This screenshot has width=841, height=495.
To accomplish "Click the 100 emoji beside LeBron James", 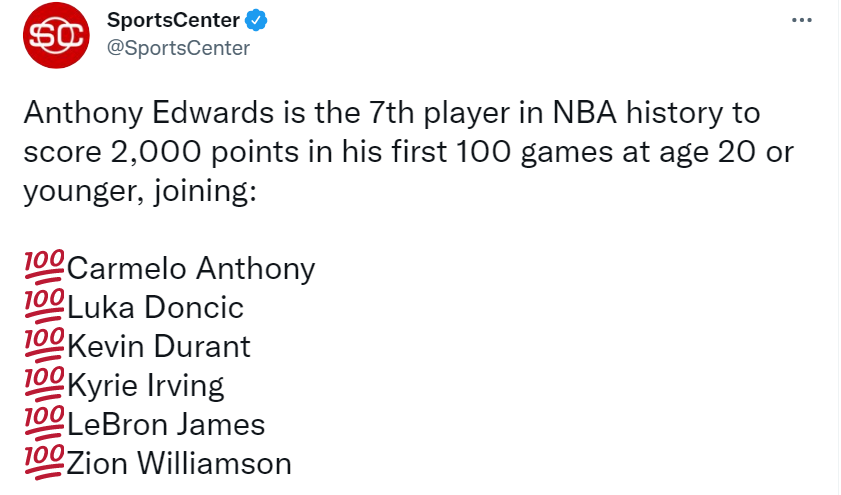I will point(45,422).
